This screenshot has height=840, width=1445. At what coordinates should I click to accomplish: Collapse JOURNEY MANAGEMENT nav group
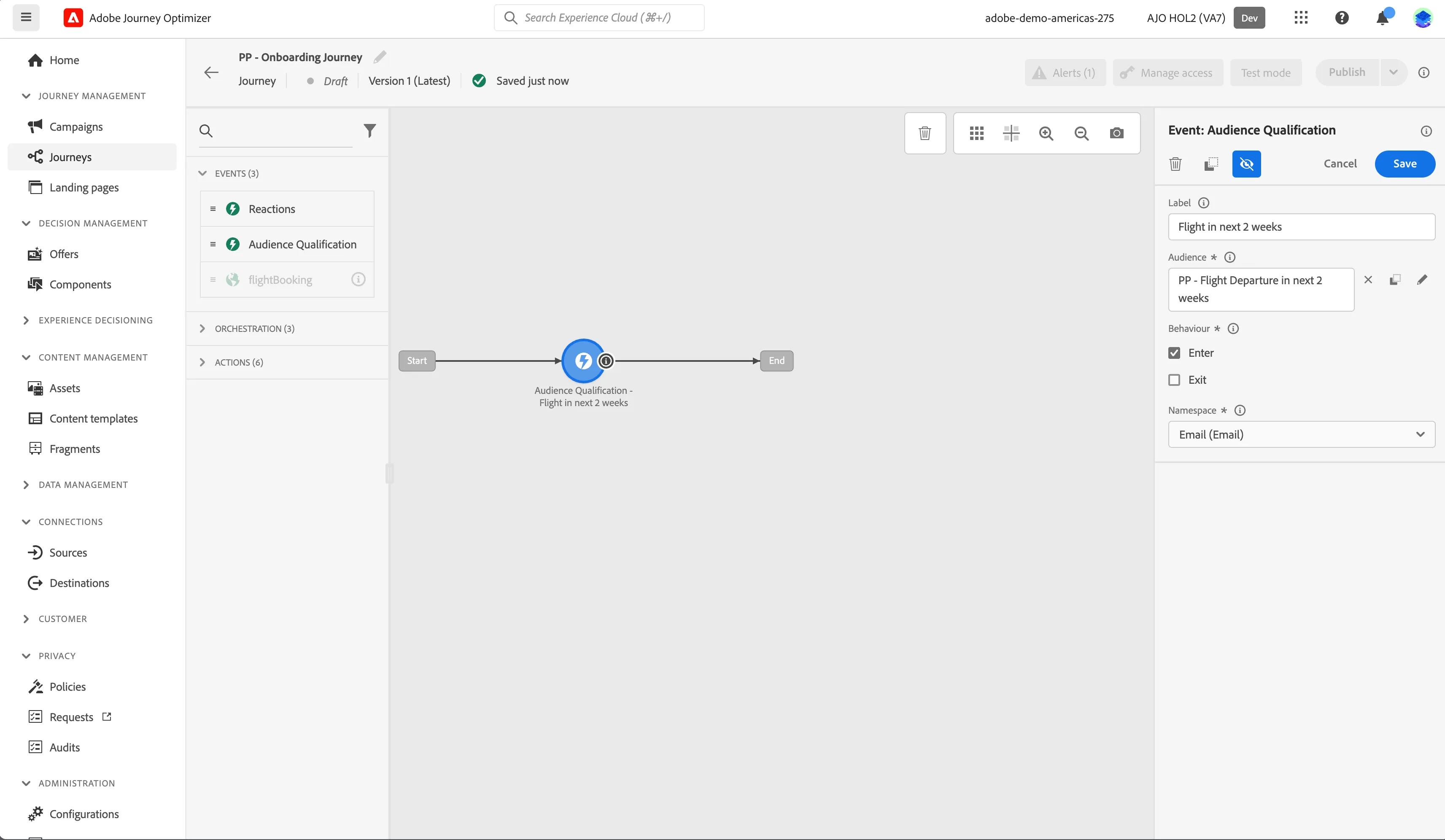click(x=26, y=96)
